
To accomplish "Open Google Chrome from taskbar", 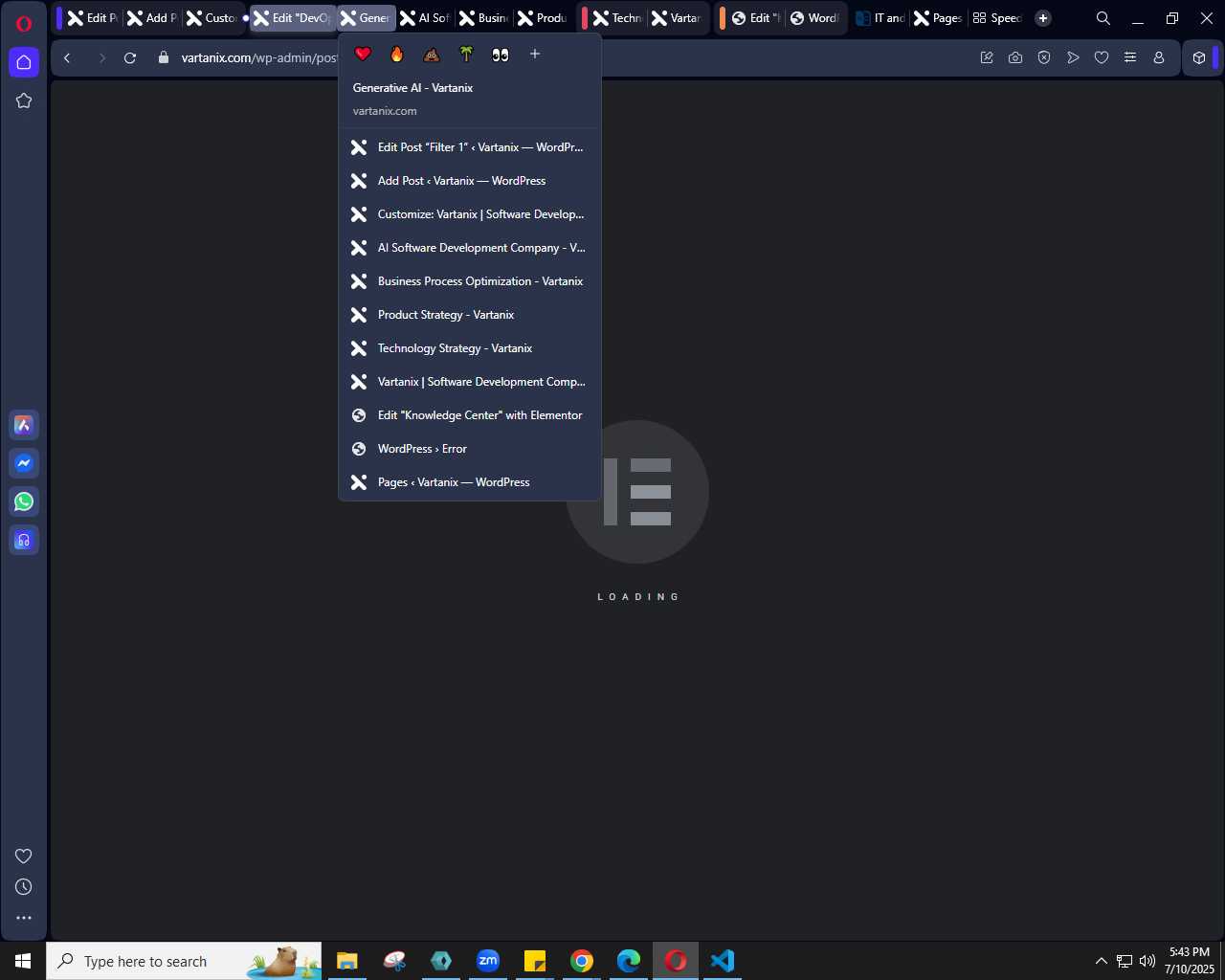I will (x=582, y=961).
